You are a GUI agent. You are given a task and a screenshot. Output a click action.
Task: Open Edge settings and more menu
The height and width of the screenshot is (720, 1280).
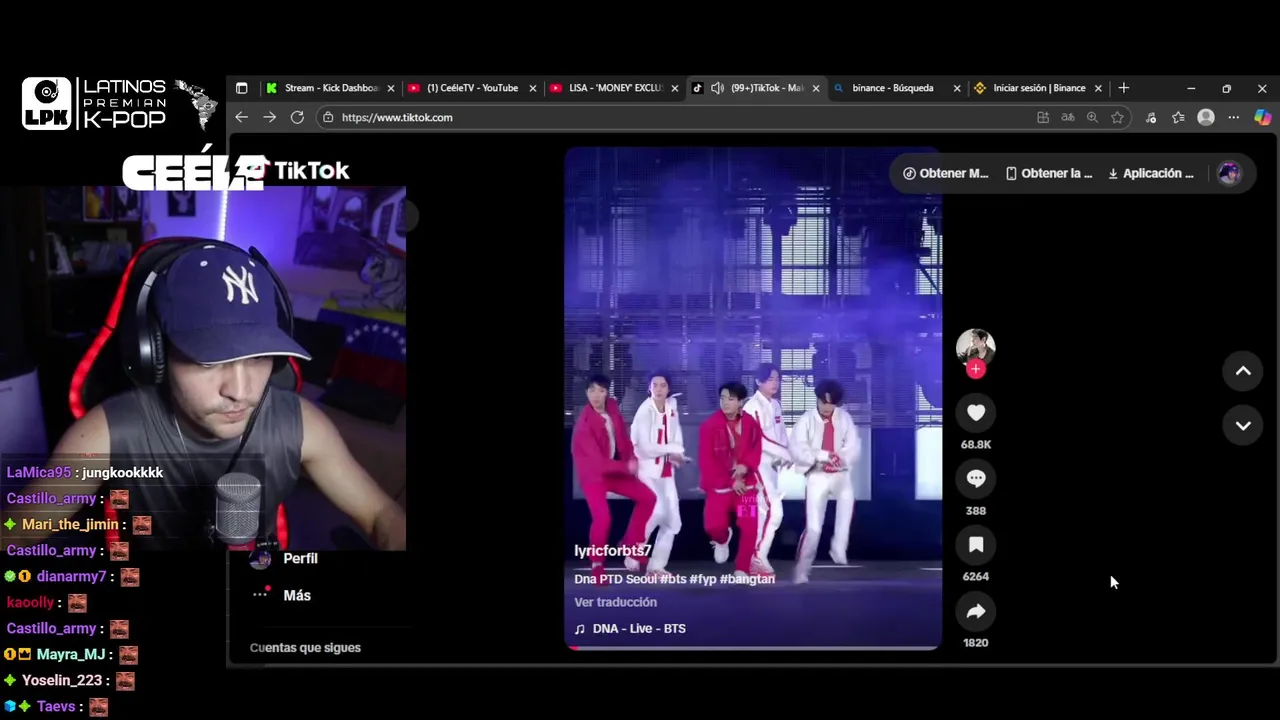click(x=1234, y=117)
